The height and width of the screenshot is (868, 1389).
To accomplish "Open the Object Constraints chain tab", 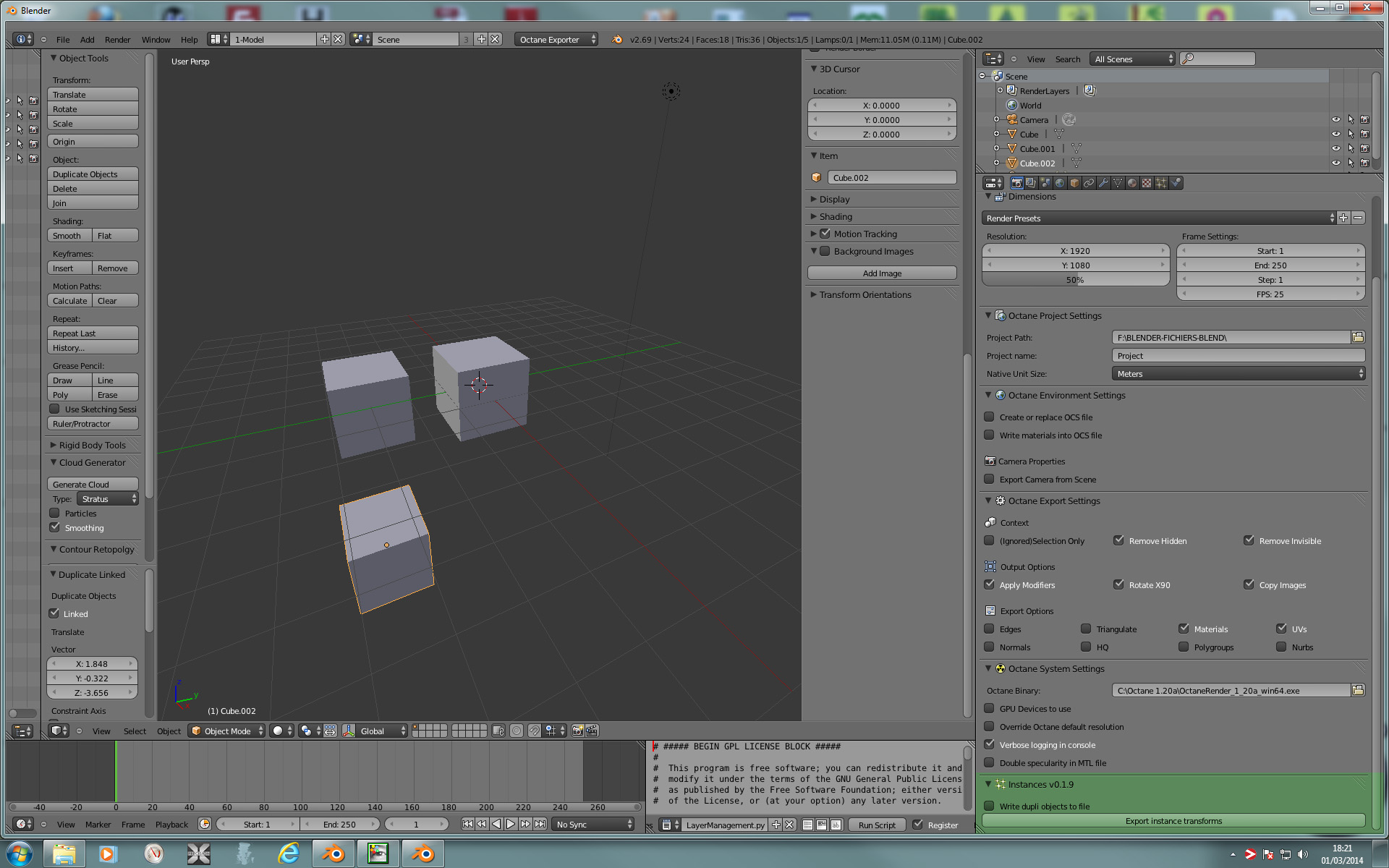I will click(x=1089, y=183).
